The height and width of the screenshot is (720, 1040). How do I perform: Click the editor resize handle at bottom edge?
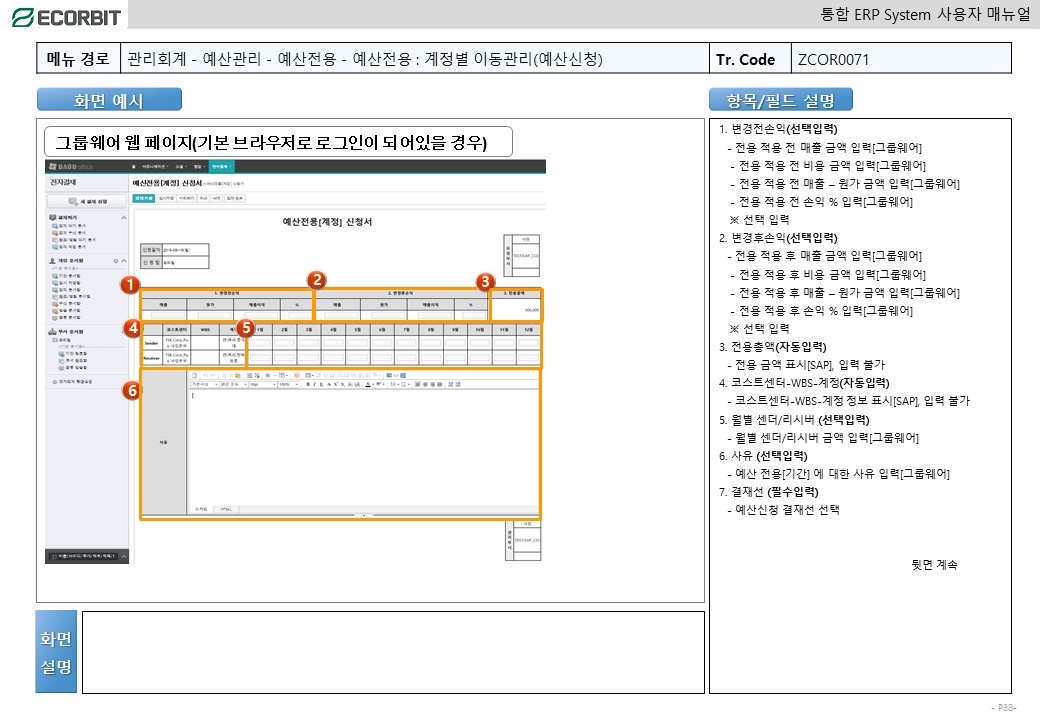pos(363,515)
